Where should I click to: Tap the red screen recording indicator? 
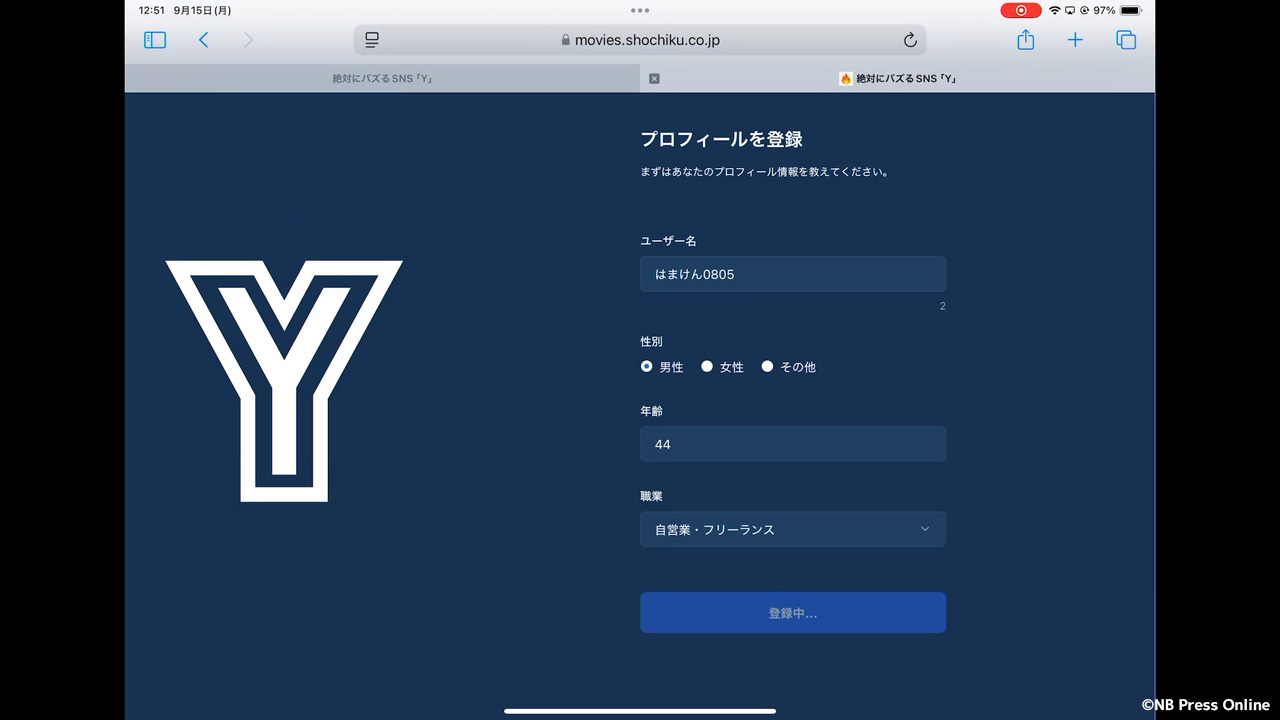1020,10
